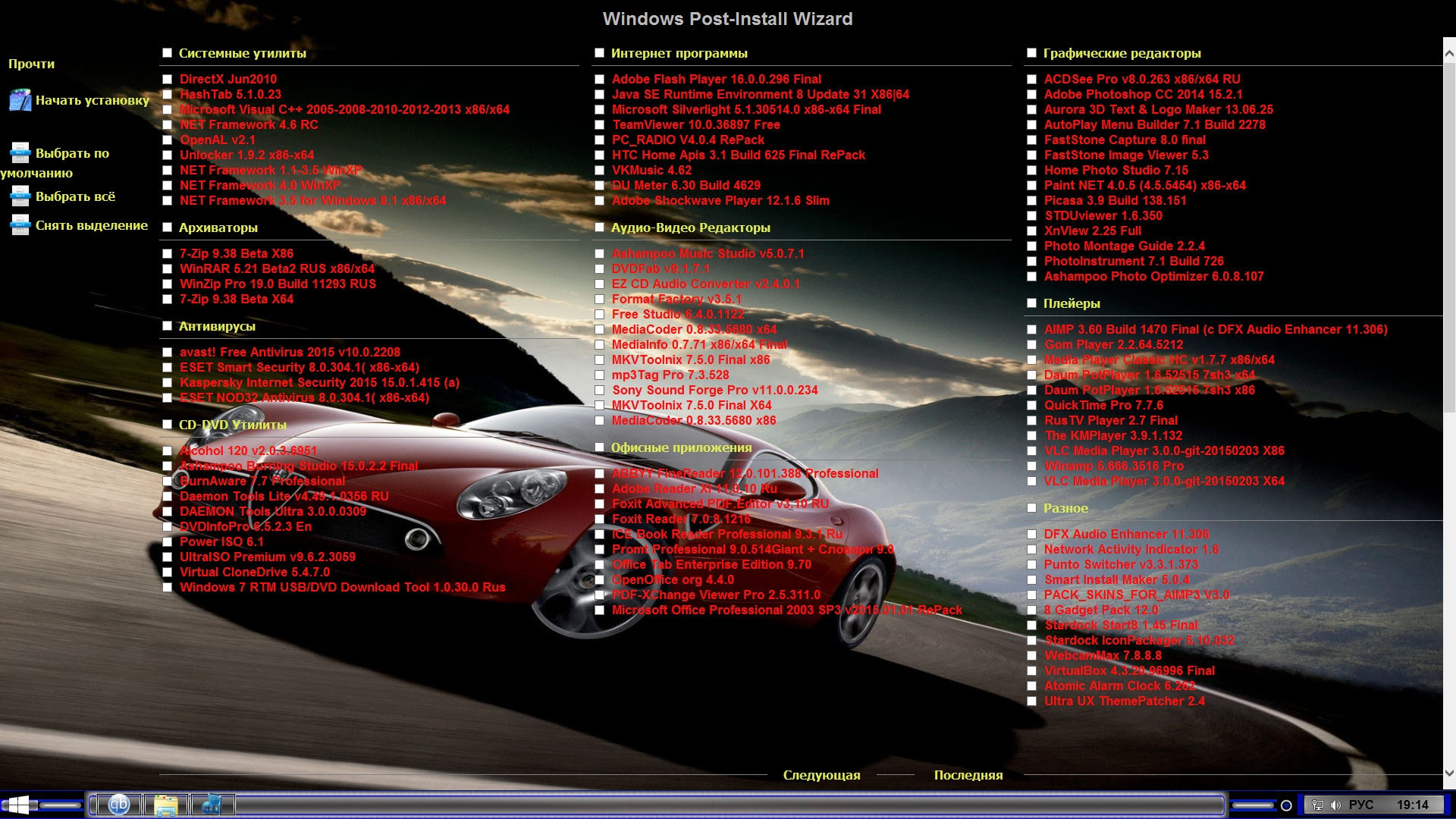The height and width of the screenshot is (819, 1456).
Task: Click Выбрать всё label
Action: [x=75, y=196]
